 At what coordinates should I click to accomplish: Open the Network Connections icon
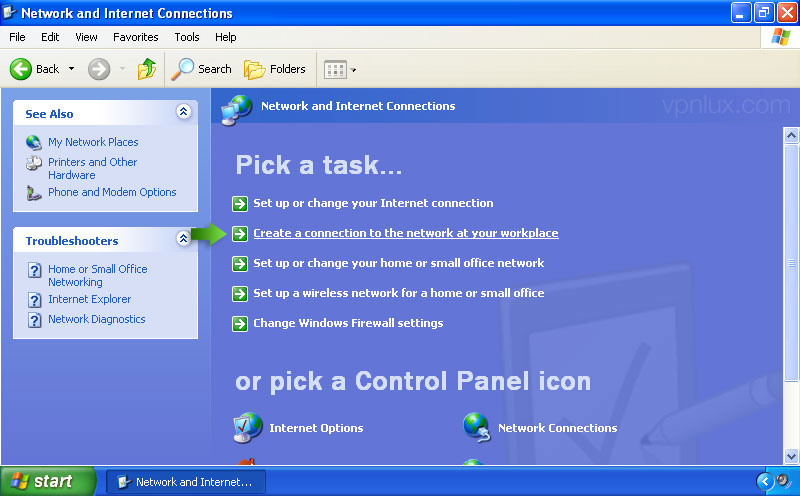pyautogui.click(x=477, y=428)
